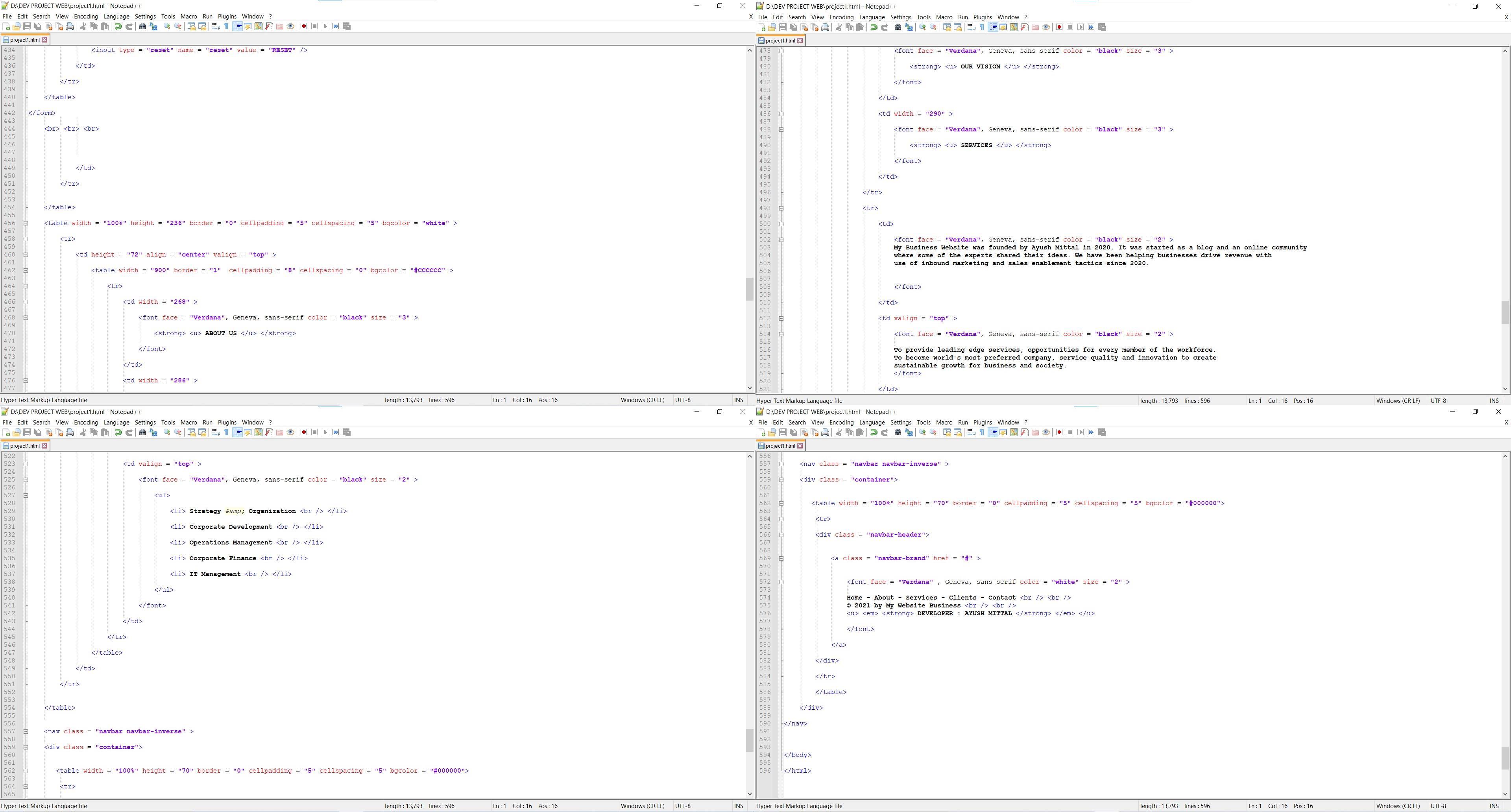The image size is (1511, 812).
Task: Click UTF-8 encoding status in bottom-left window
Action: click(683, 806)
